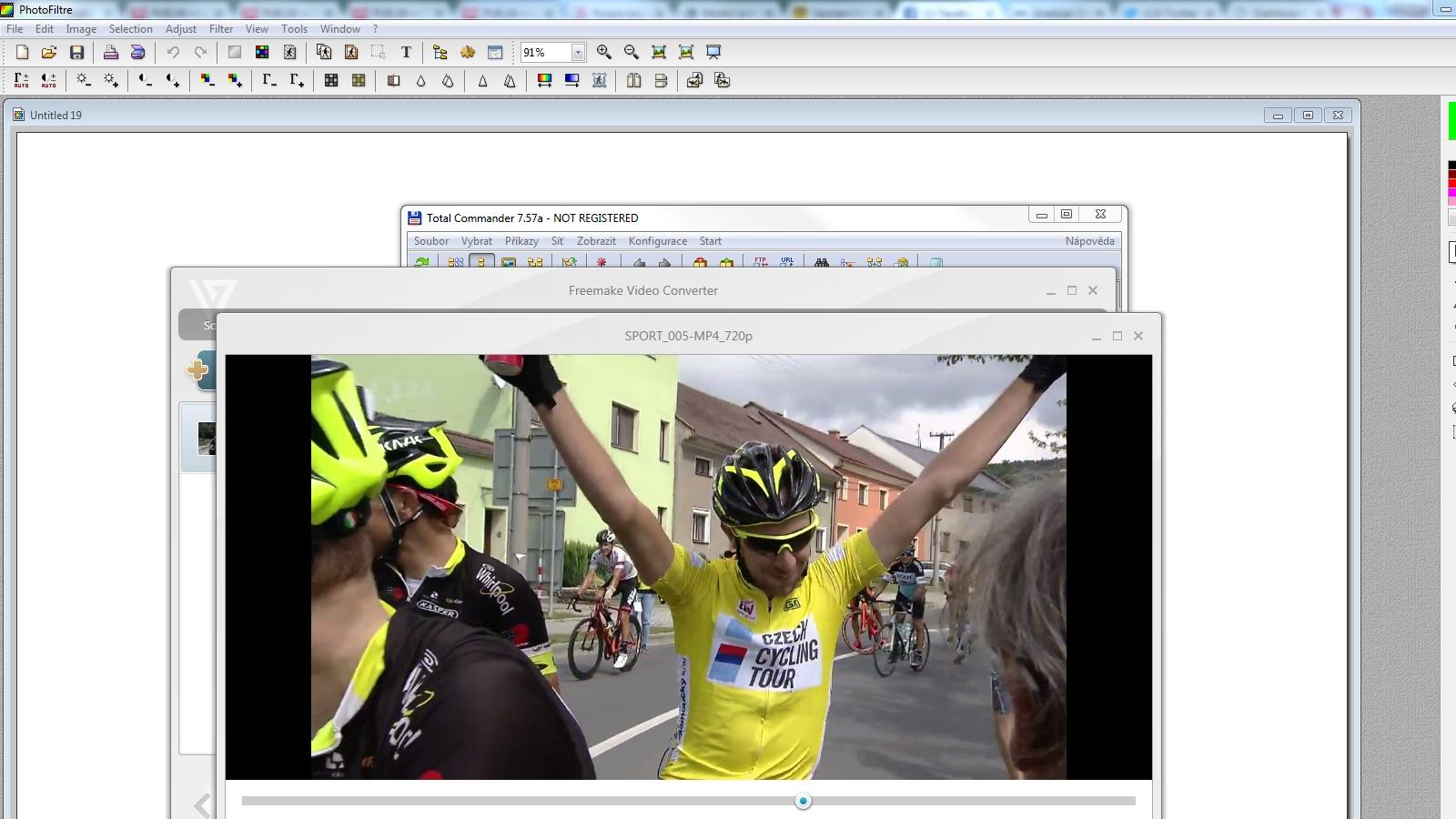Apply Auto levels
The width and height of the screenshot is (1456, 819).
click(x=21, y=81)
